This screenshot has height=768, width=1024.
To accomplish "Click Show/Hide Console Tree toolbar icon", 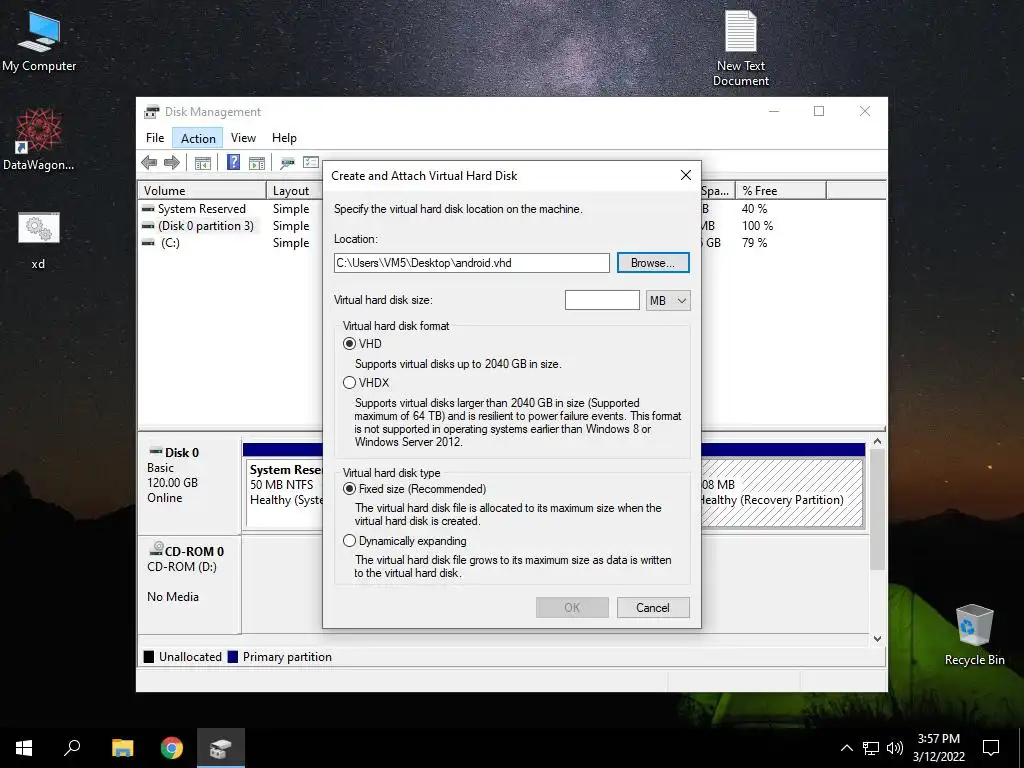I will pos(202,163).
